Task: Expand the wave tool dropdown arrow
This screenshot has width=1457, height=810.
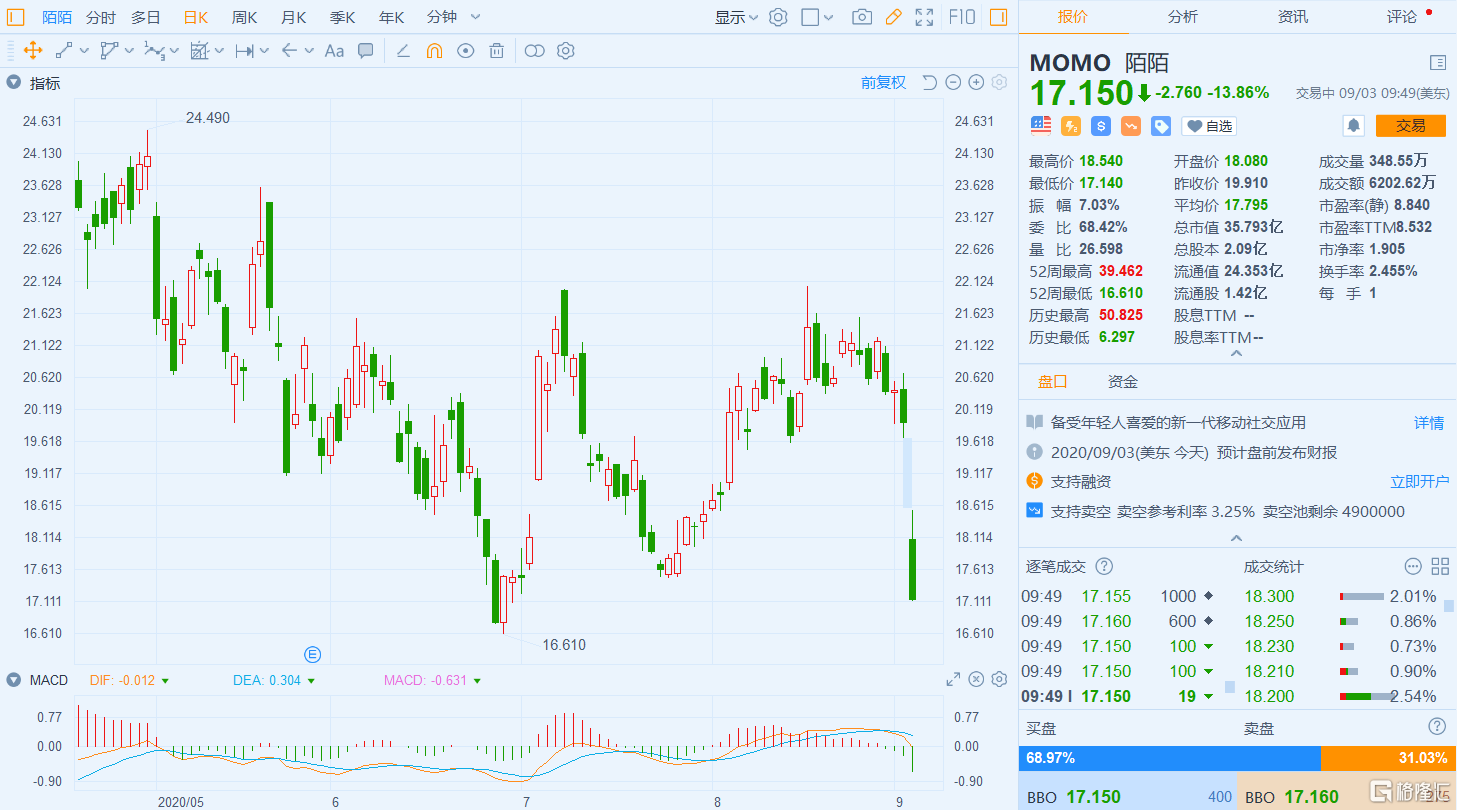Action: pos(174,50)
